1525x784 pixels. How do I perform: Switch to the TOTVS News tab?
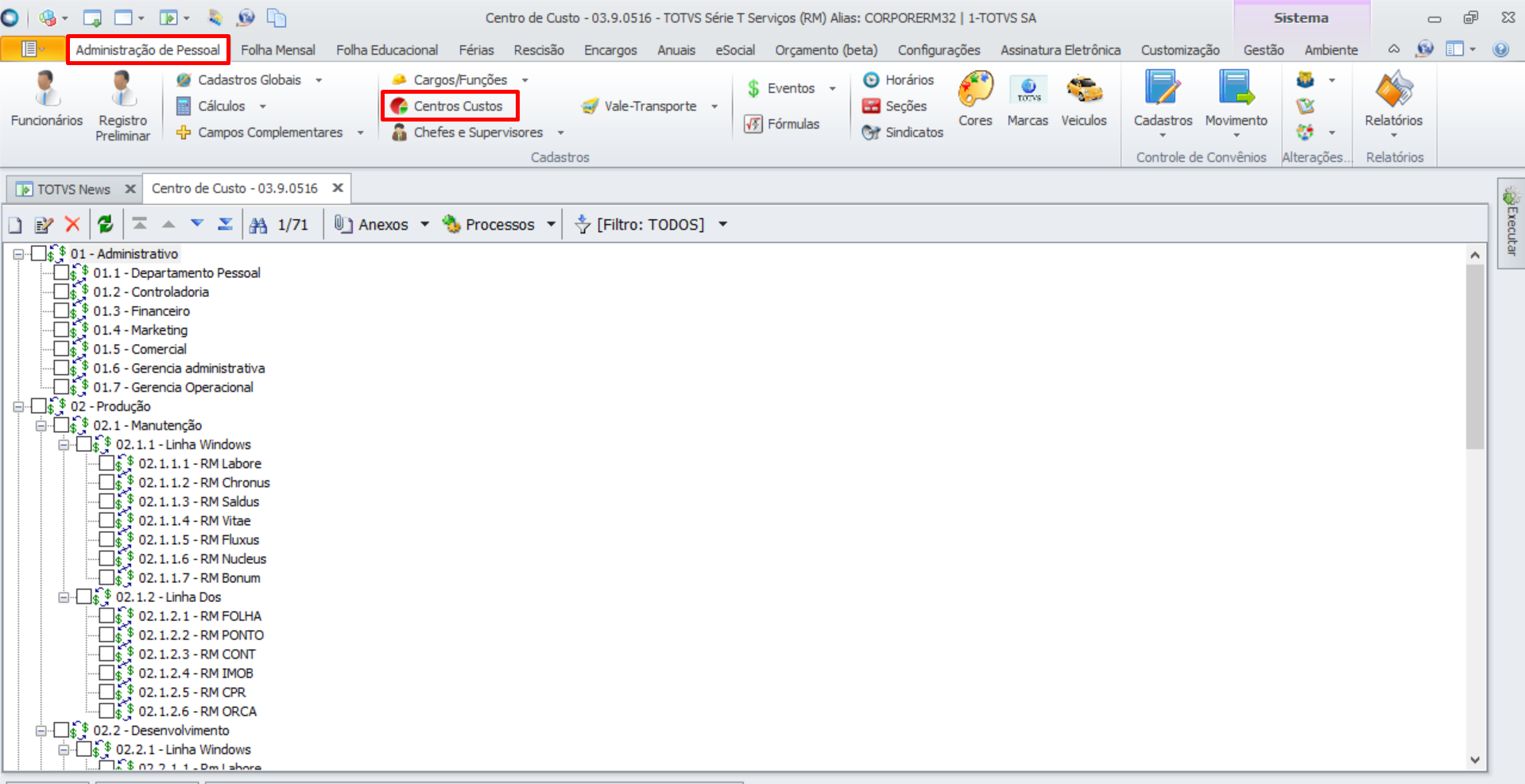point(73,189)
